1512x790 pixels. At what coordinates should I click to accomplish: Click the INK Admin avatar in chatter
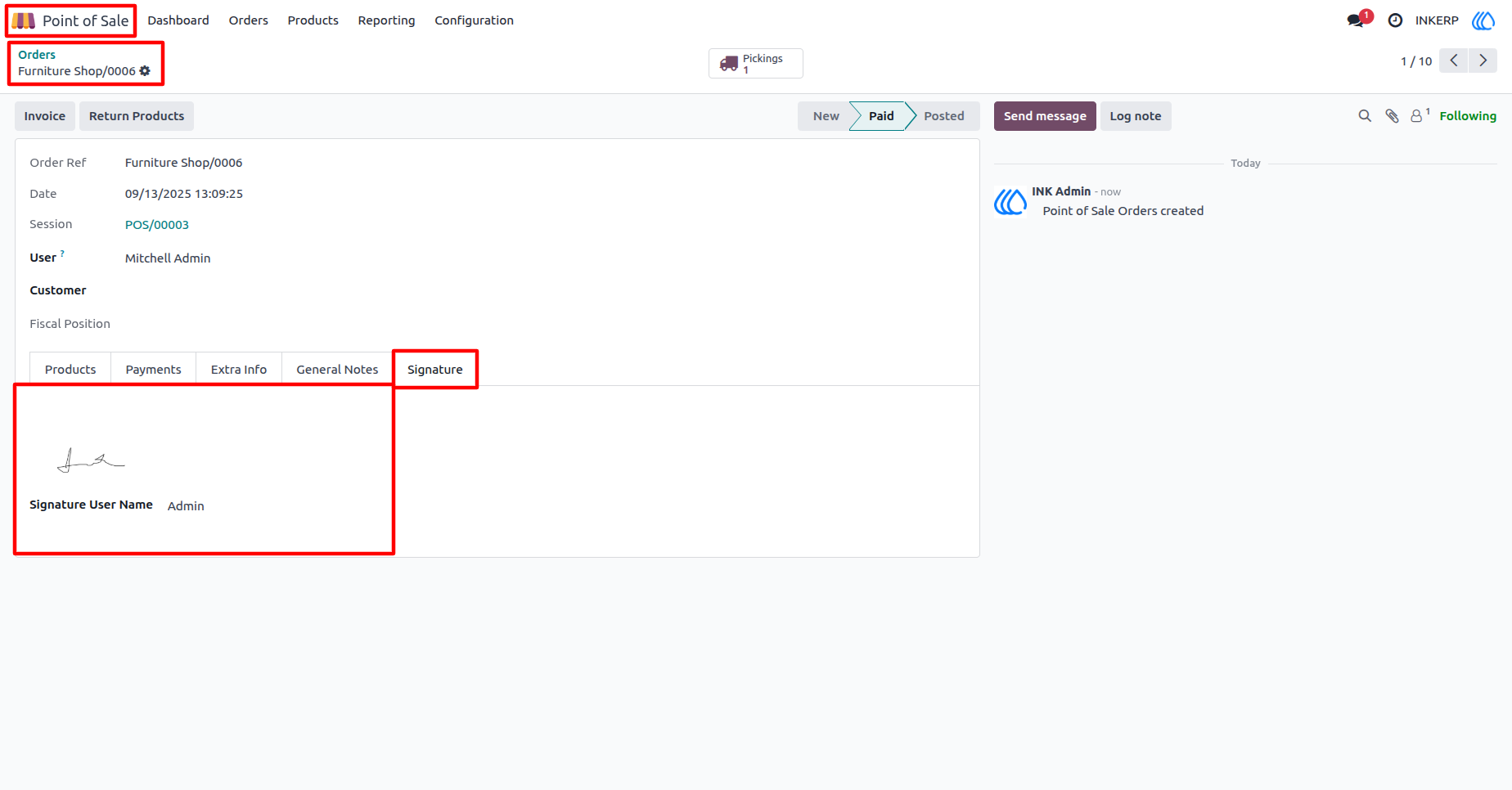[x=1010, y=201]
